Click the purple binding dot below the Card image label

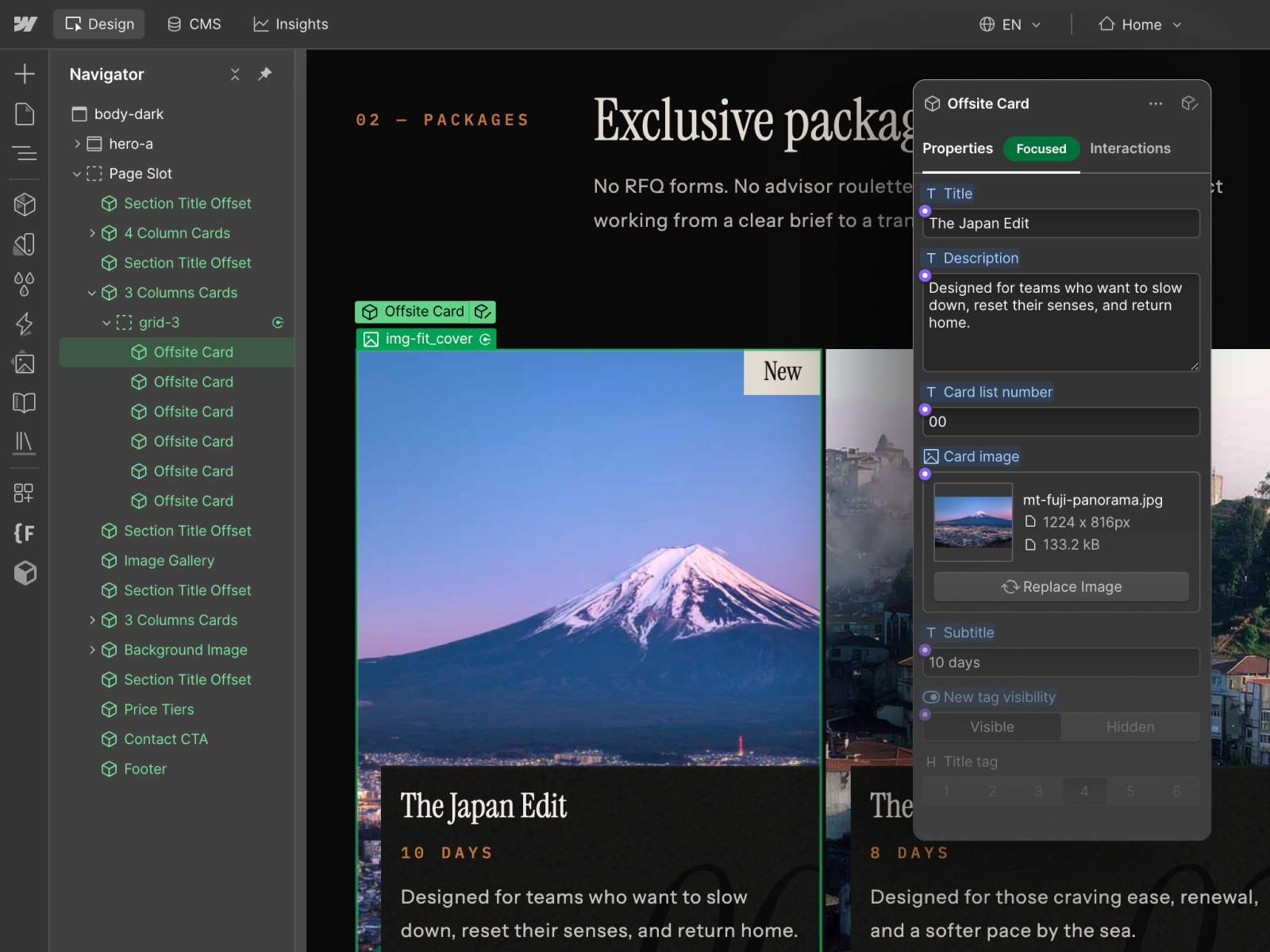point(925,474)
